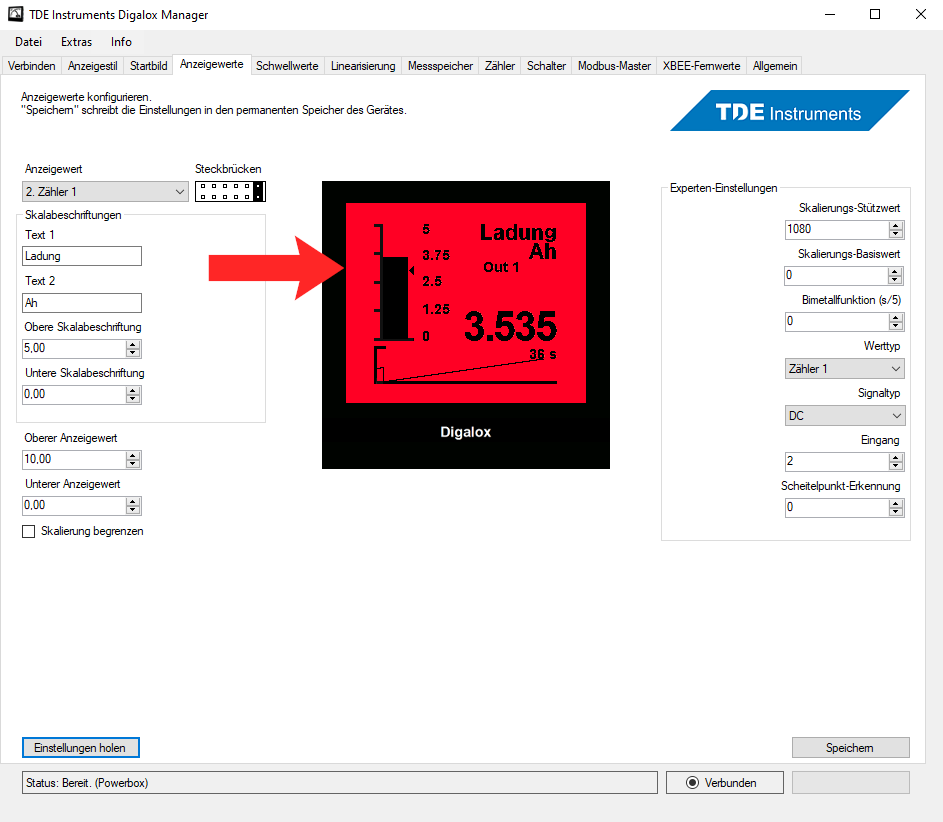Increase the Skalierungs-Stützwert value
Viewport: 943px width, 822px height.
[896, 225]
